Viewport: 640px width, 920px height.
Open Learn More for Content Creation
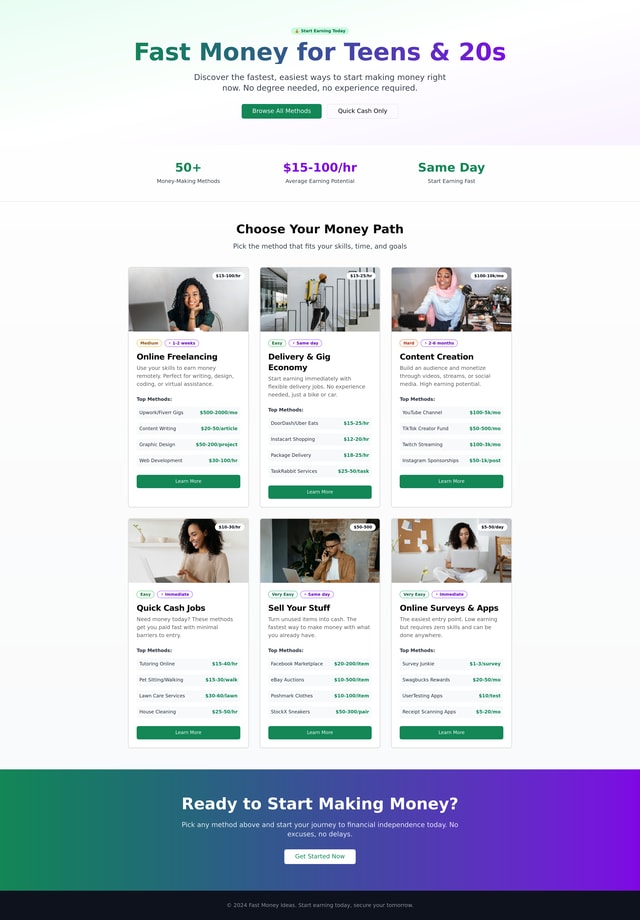point(451,481)
